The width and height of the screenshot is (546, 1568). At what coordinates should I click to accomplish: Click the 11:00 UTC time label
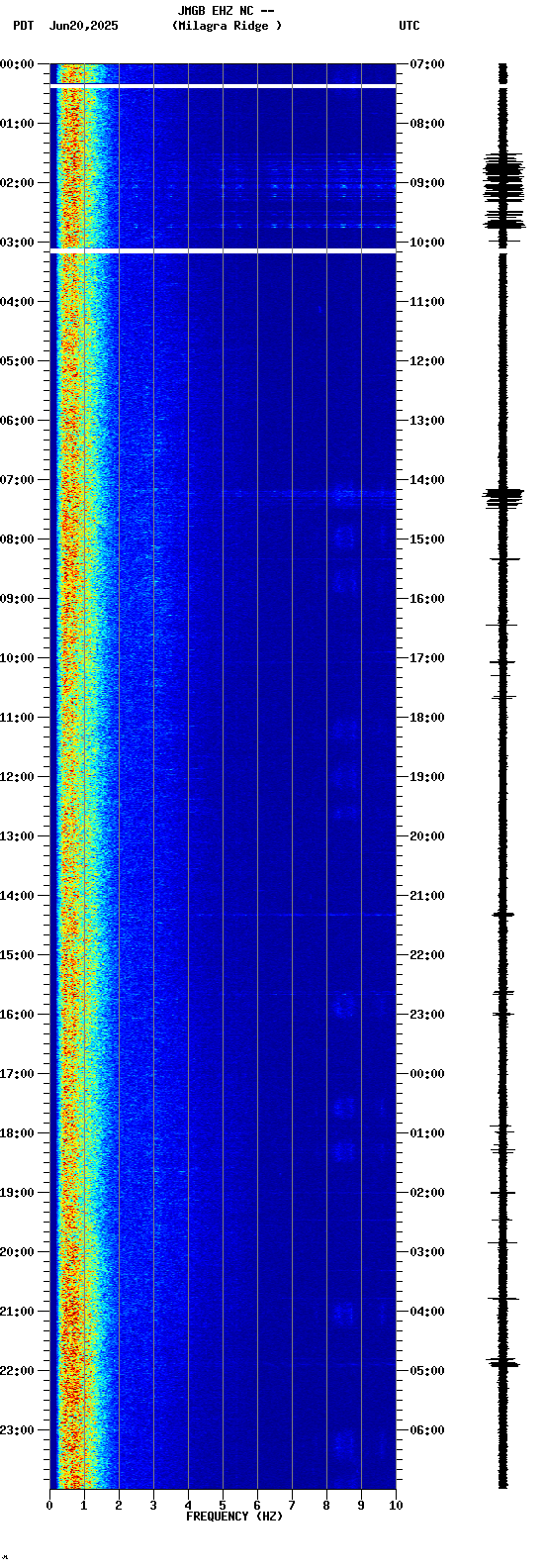(x=427, y=302)
